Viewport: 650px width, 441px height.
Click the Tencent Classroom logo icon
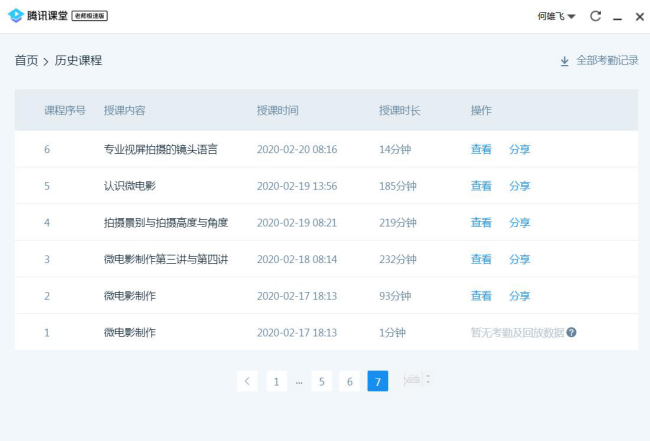[x=15, y=16]
